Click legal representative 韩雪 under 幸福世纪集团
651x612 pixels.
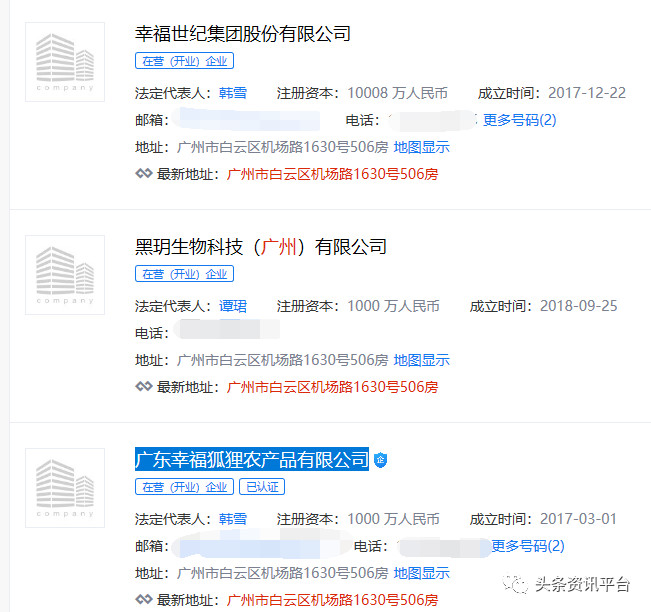coord(233,93)
